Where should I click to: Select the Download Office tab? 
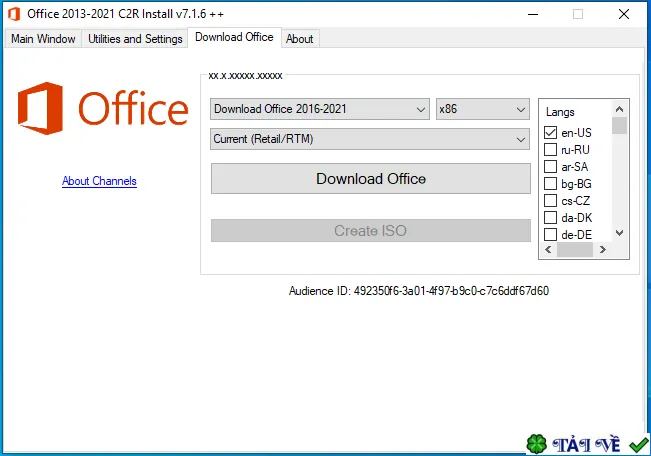[x=234, y=37]
